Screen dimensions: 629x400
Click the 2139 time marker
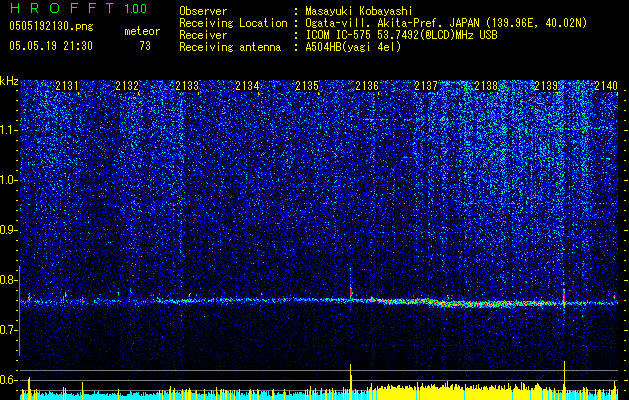click(546, 85)
